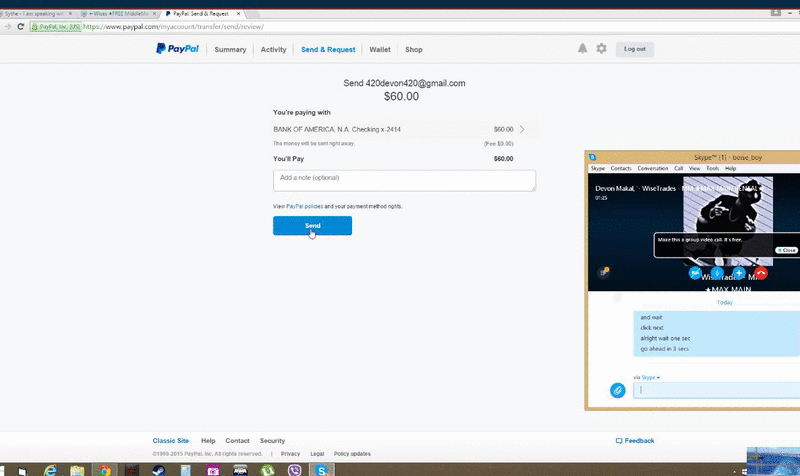Click the PayPal logo
The width and height of the screenshot is (800, 476).
(177, 48)
